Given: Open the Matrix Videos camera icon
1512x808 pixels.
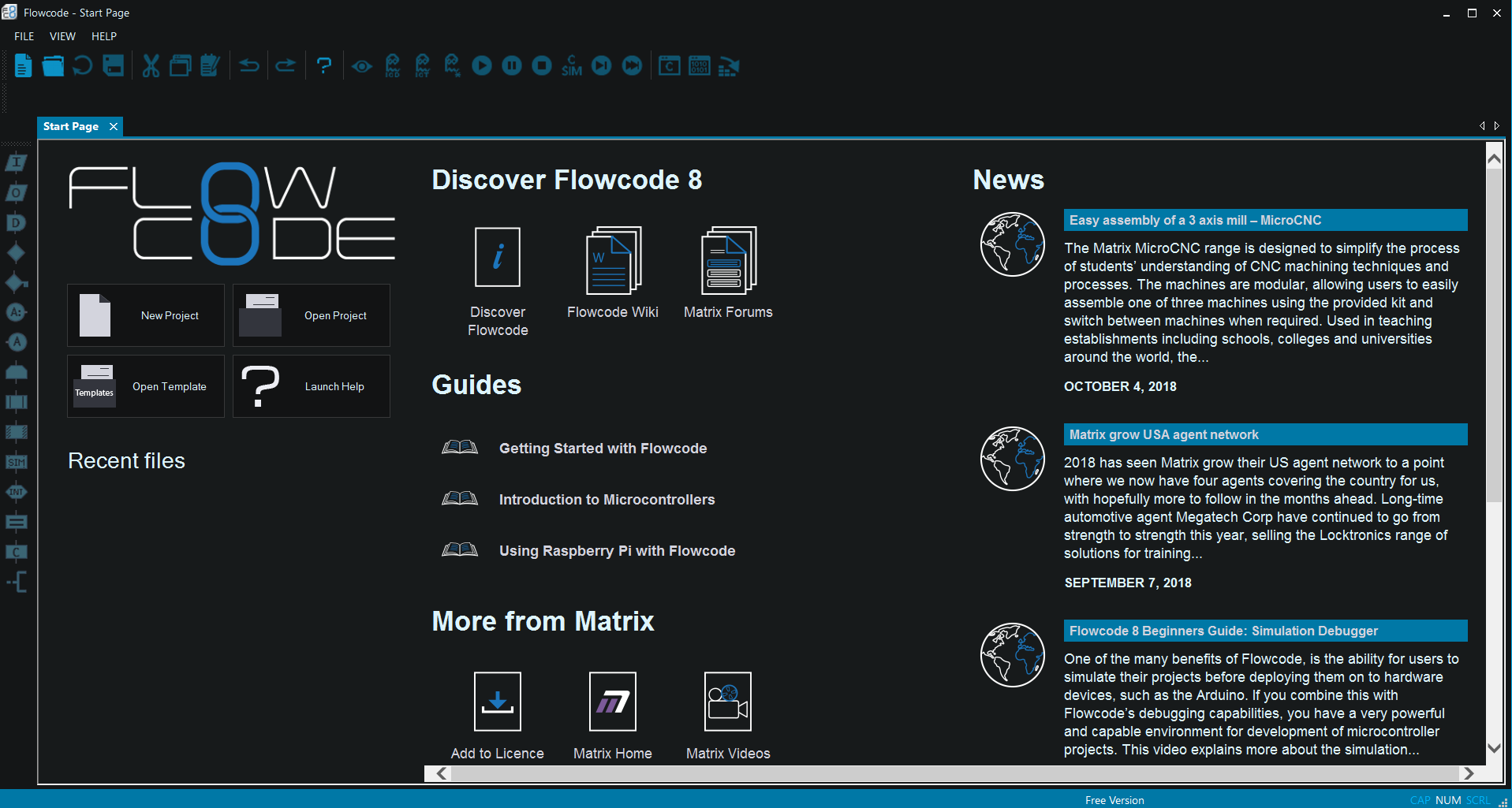Looking at the screenshot, I should 728,702.
